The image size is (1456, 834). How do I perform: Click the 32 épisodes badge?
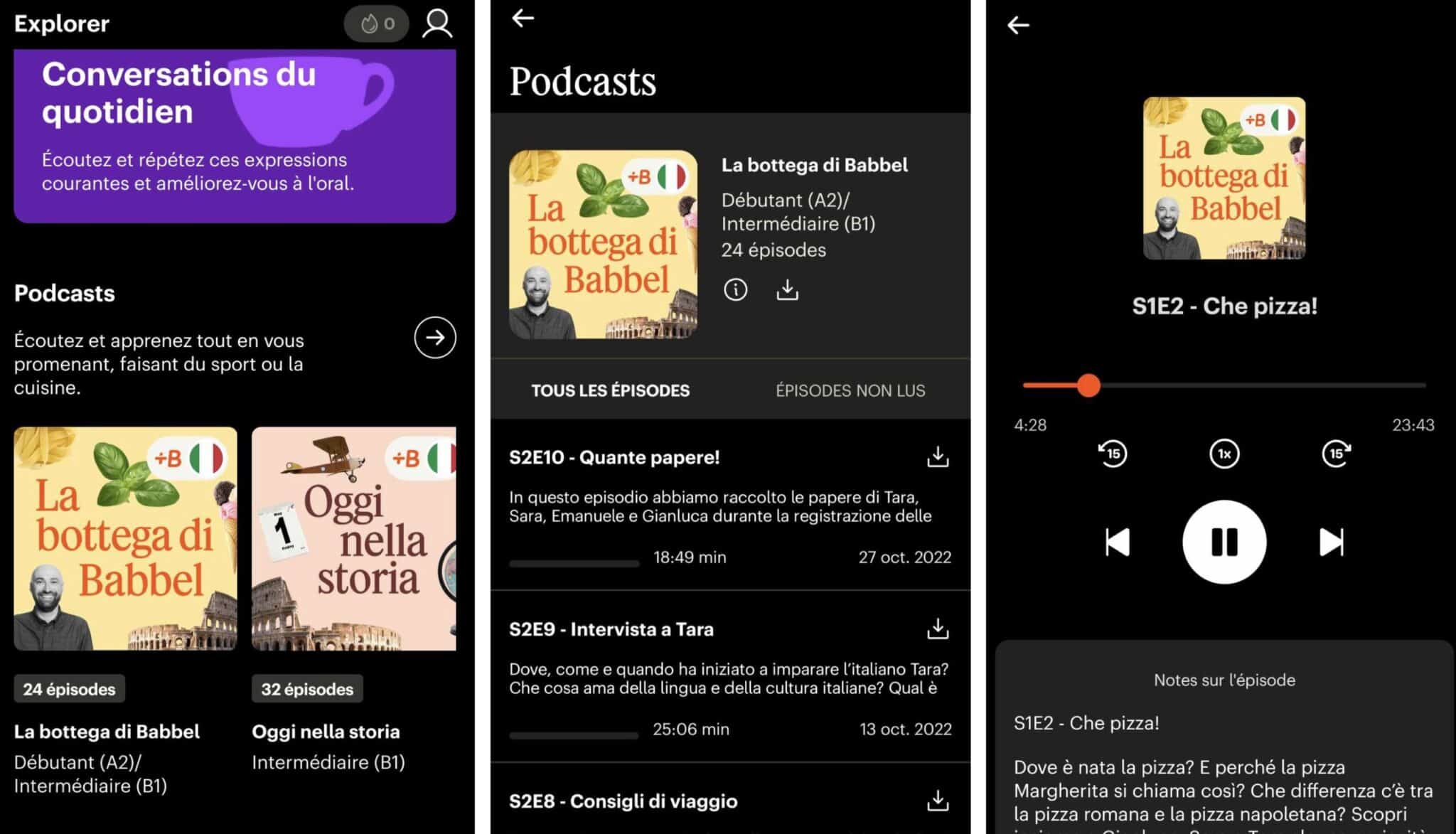307,689
